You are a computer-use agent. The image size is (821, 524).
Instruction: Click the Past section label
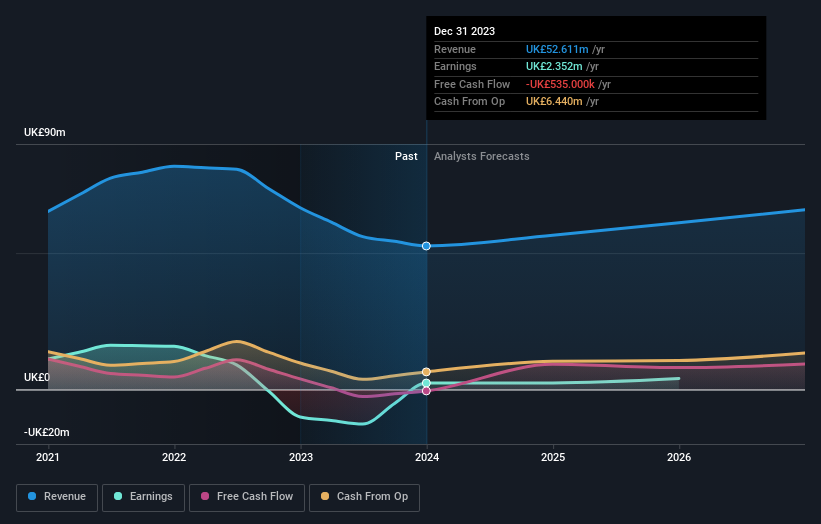[406, 156]
